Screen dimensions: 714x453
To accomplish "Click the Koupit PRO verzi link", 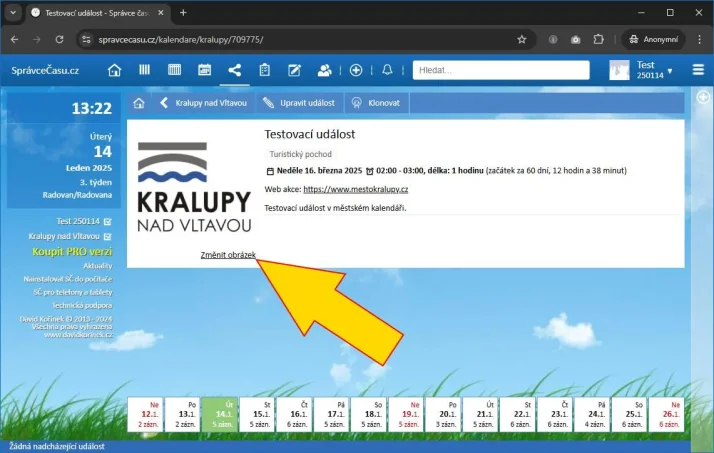I will click(x=71, y=251).
